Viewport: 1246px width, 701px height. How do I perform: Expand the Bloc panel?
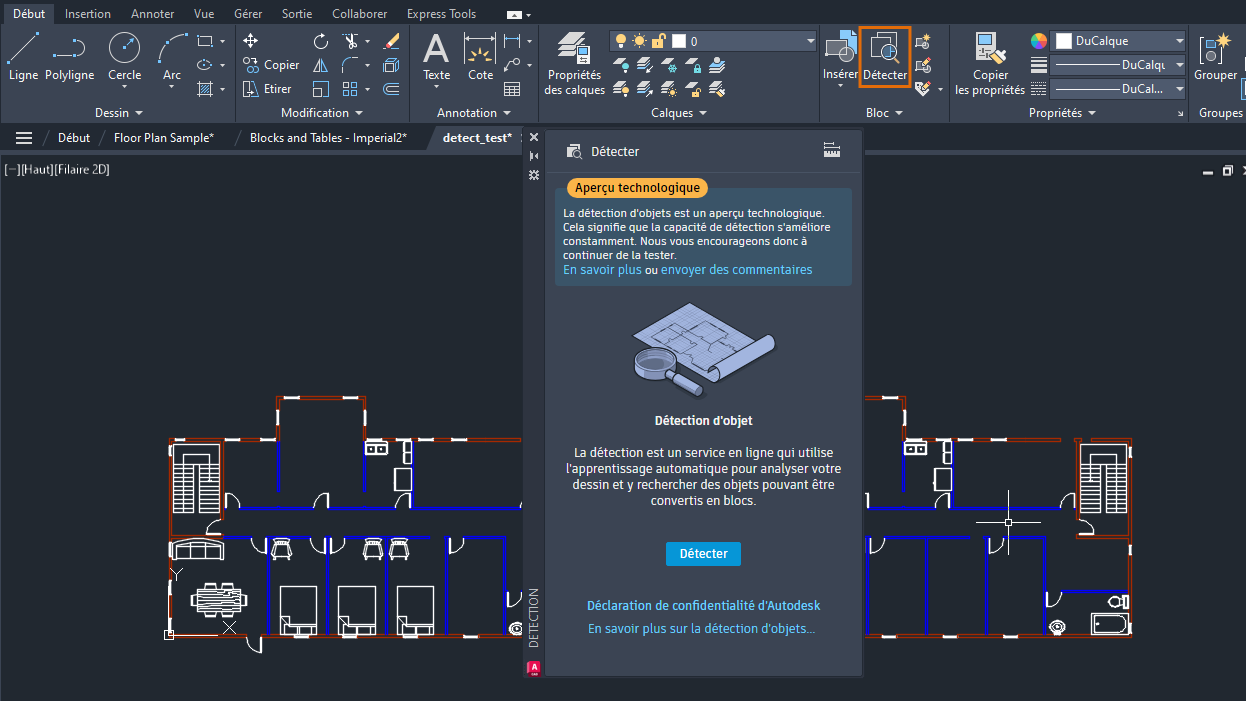[x=884, y=113]
